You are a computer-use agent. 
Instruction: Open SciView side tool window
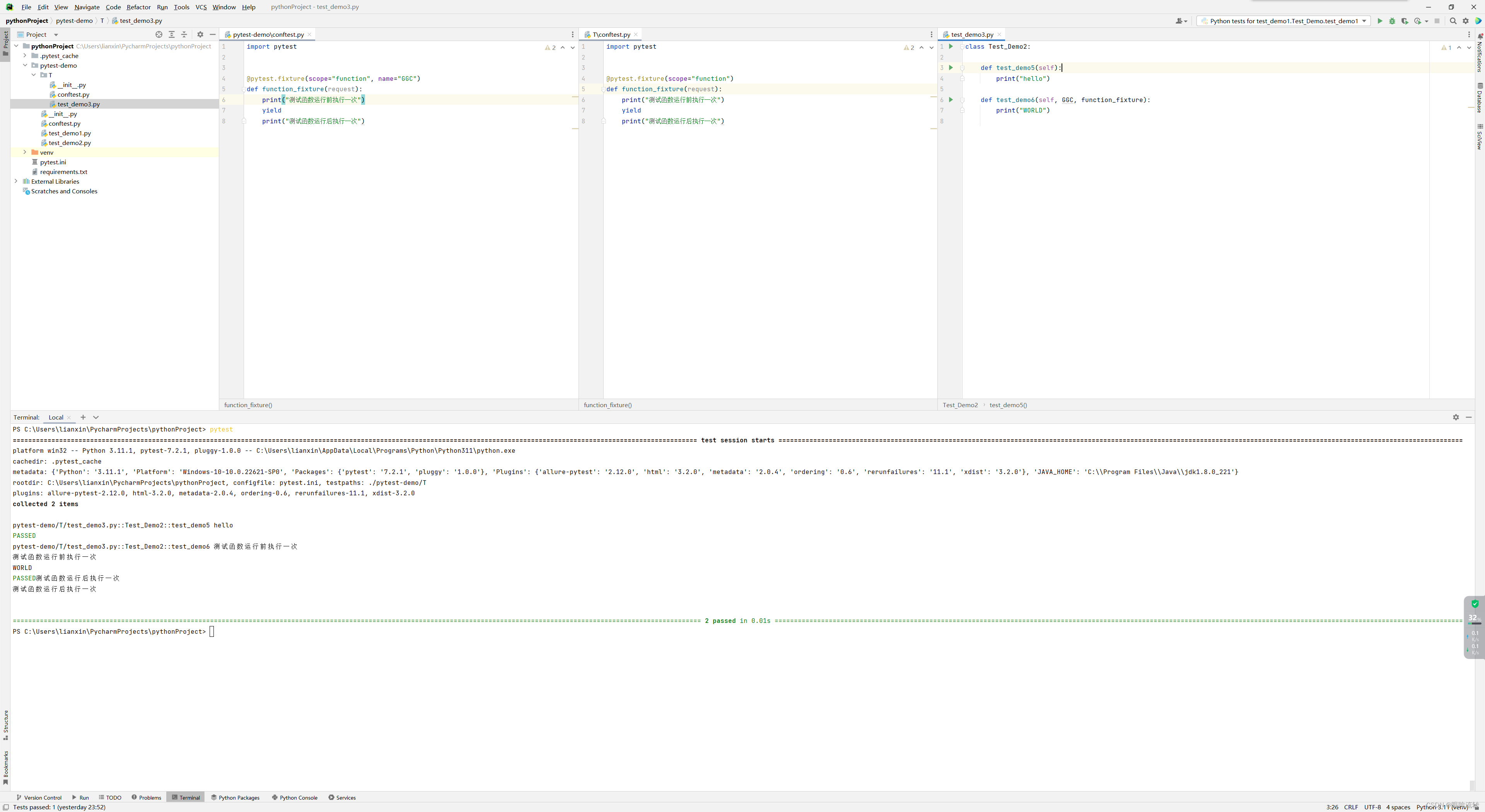click(1479, 136)
